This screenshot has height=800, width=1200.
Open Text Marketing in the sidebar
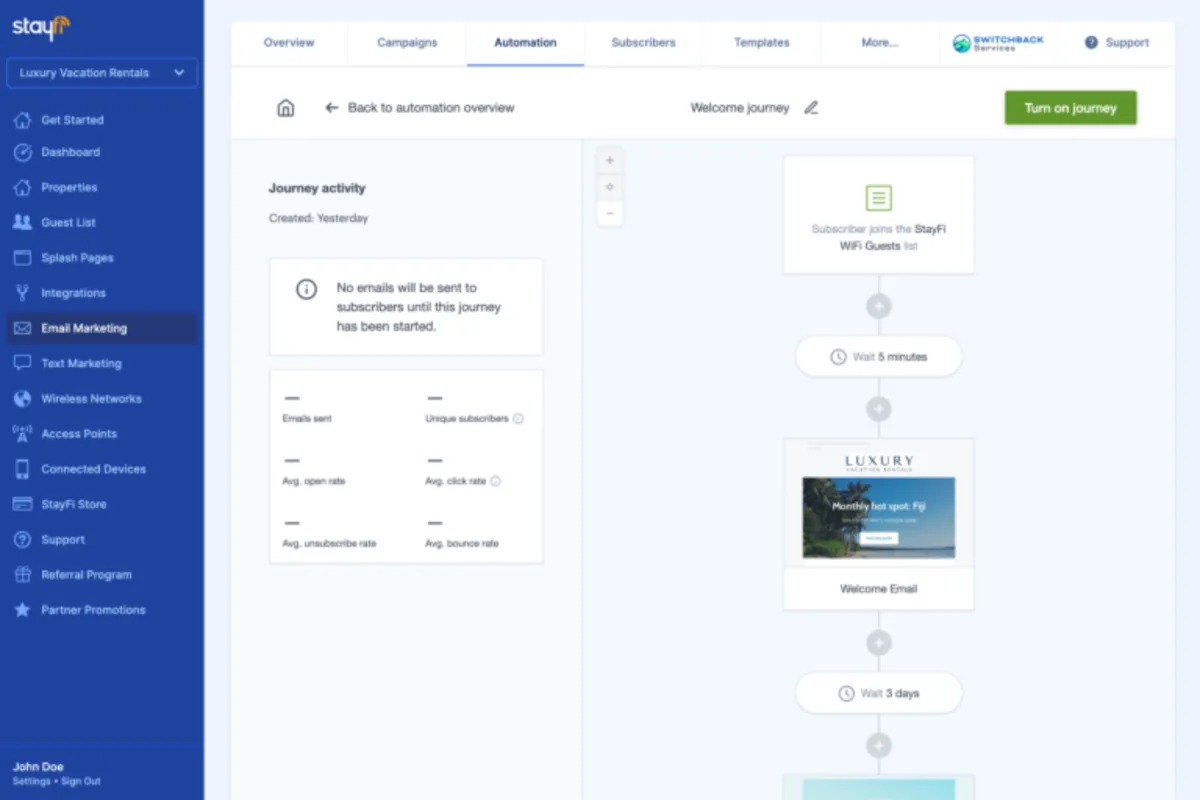pyautogui.click(x=81, y=363)
